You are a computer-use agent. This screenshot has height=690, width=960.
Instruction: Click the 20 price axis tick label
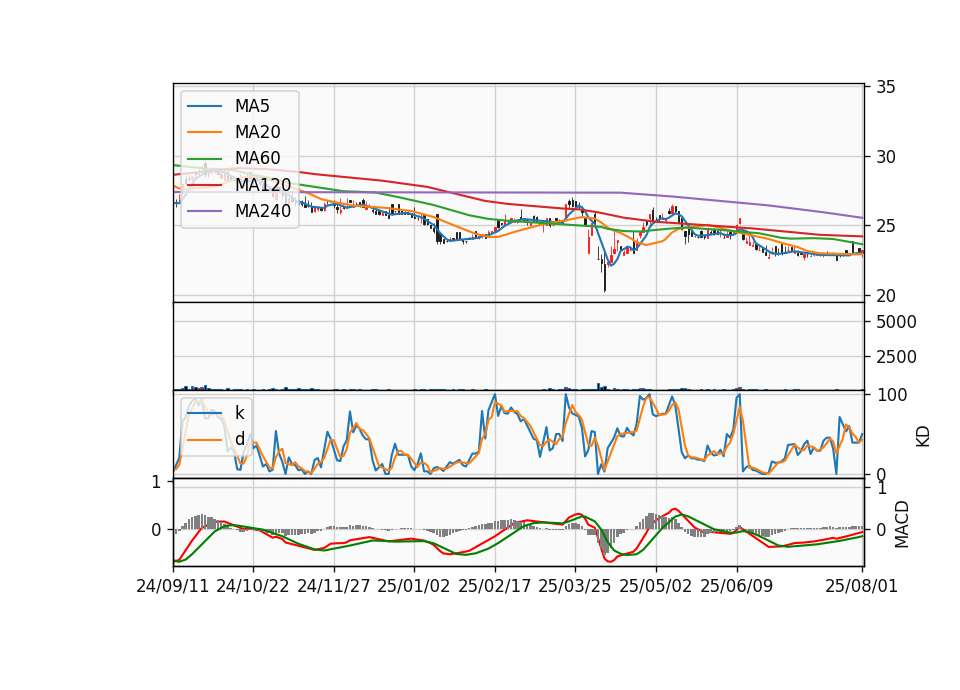[x=886, y=296]
